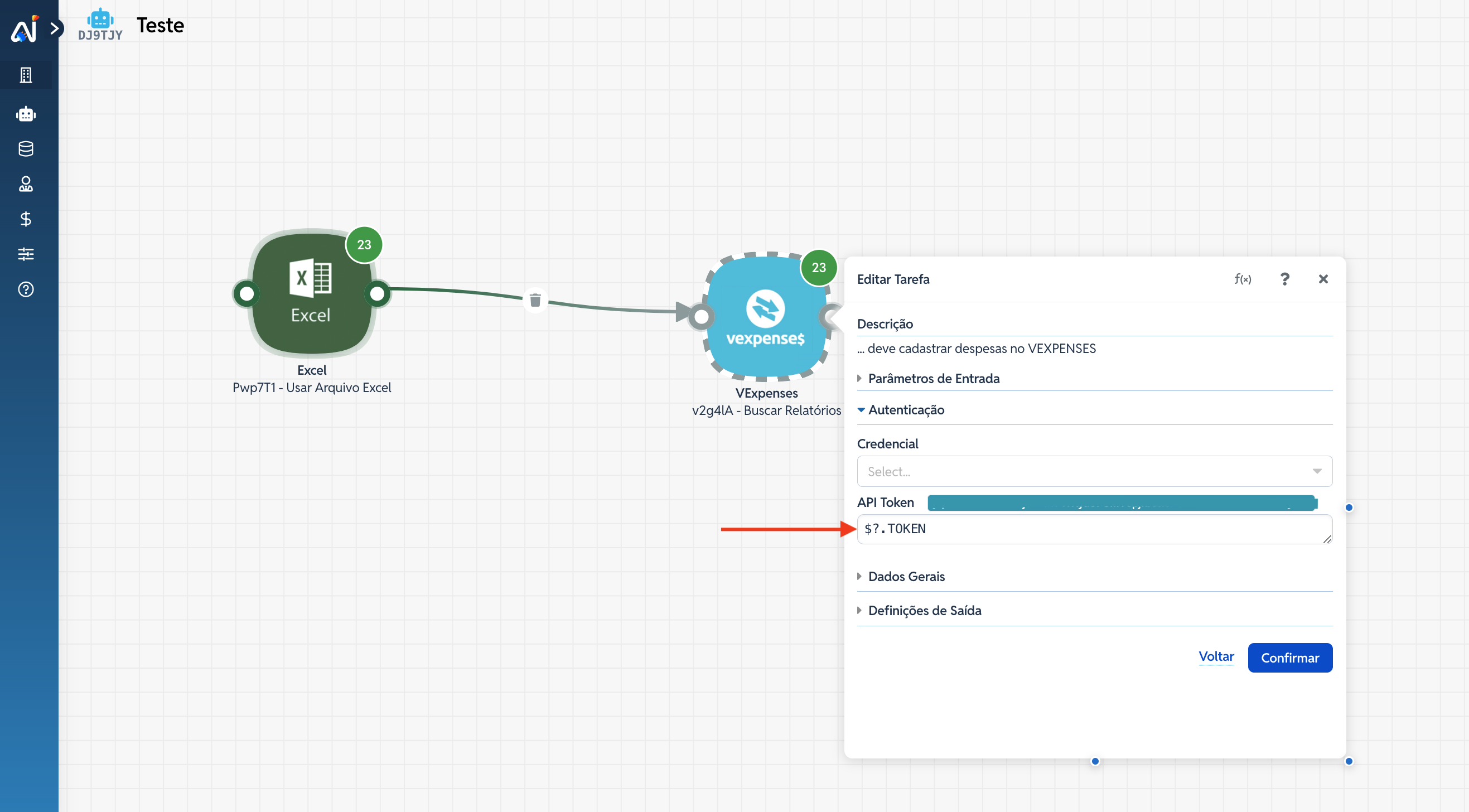The image size is (1469, 812).
Task: Expand Parâmetros de Entrada section
Action: [x=933, y=379]
